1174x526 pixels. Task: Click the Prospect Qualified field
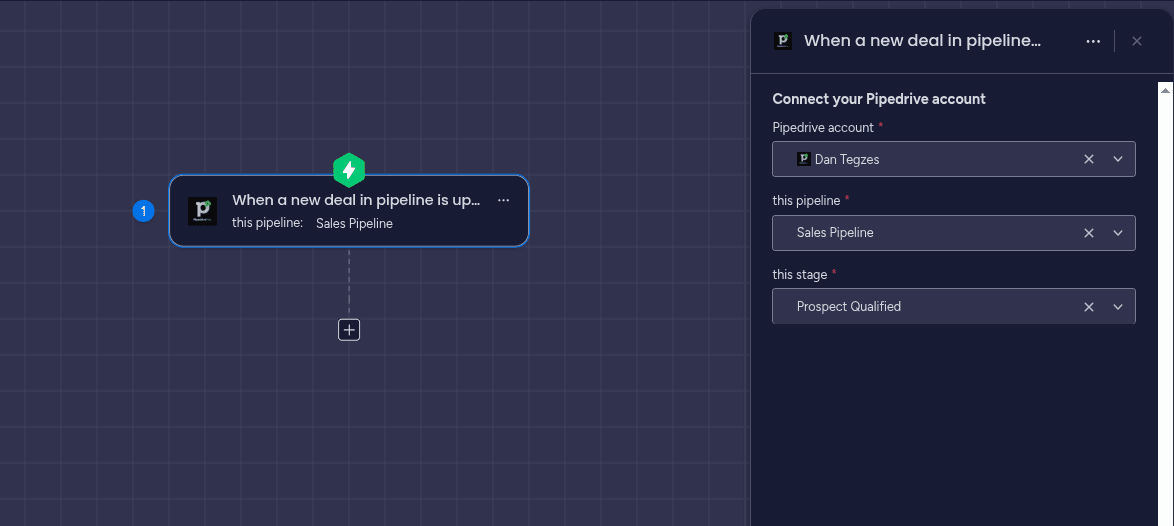(x=953, y=306)
